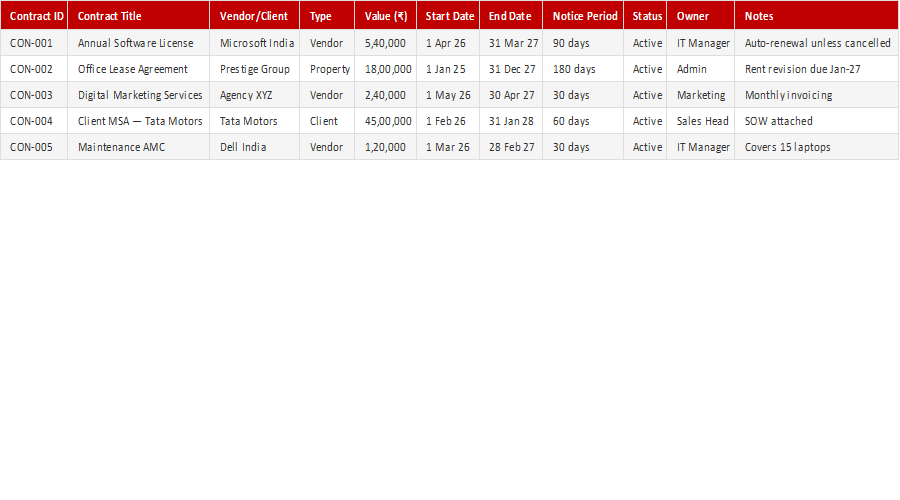Select the Notes column header
900x500 pixels.
[x=816, y=15]
